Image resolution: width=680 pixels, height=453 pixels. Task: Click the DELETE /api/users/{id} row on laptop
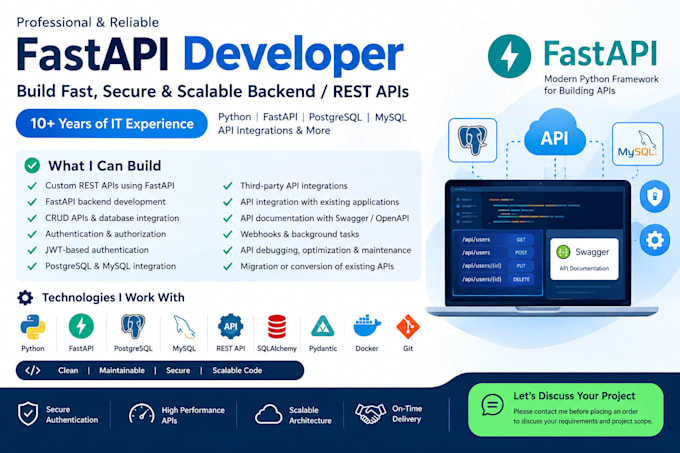pos(497,279)
